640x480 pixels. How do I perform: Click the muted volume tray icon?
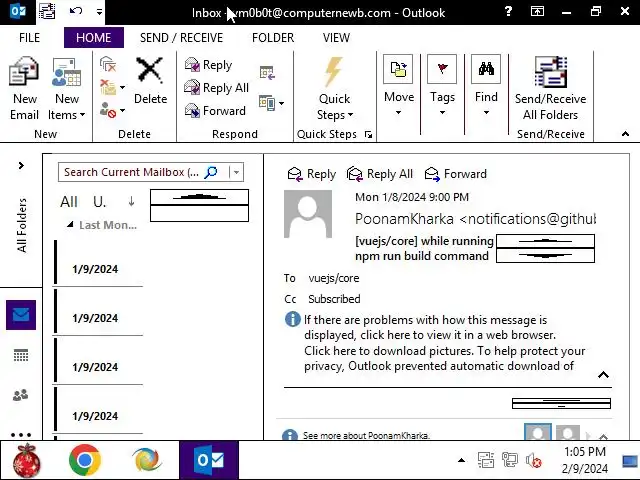(533, 461)
